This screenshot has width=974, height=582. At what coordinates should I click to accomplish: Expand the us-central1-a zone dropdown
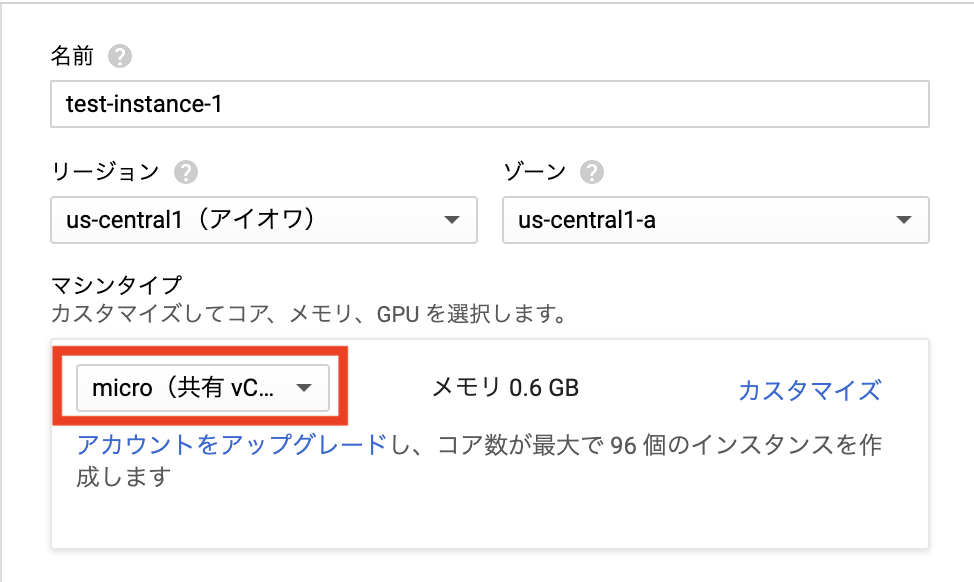(715, 220)
